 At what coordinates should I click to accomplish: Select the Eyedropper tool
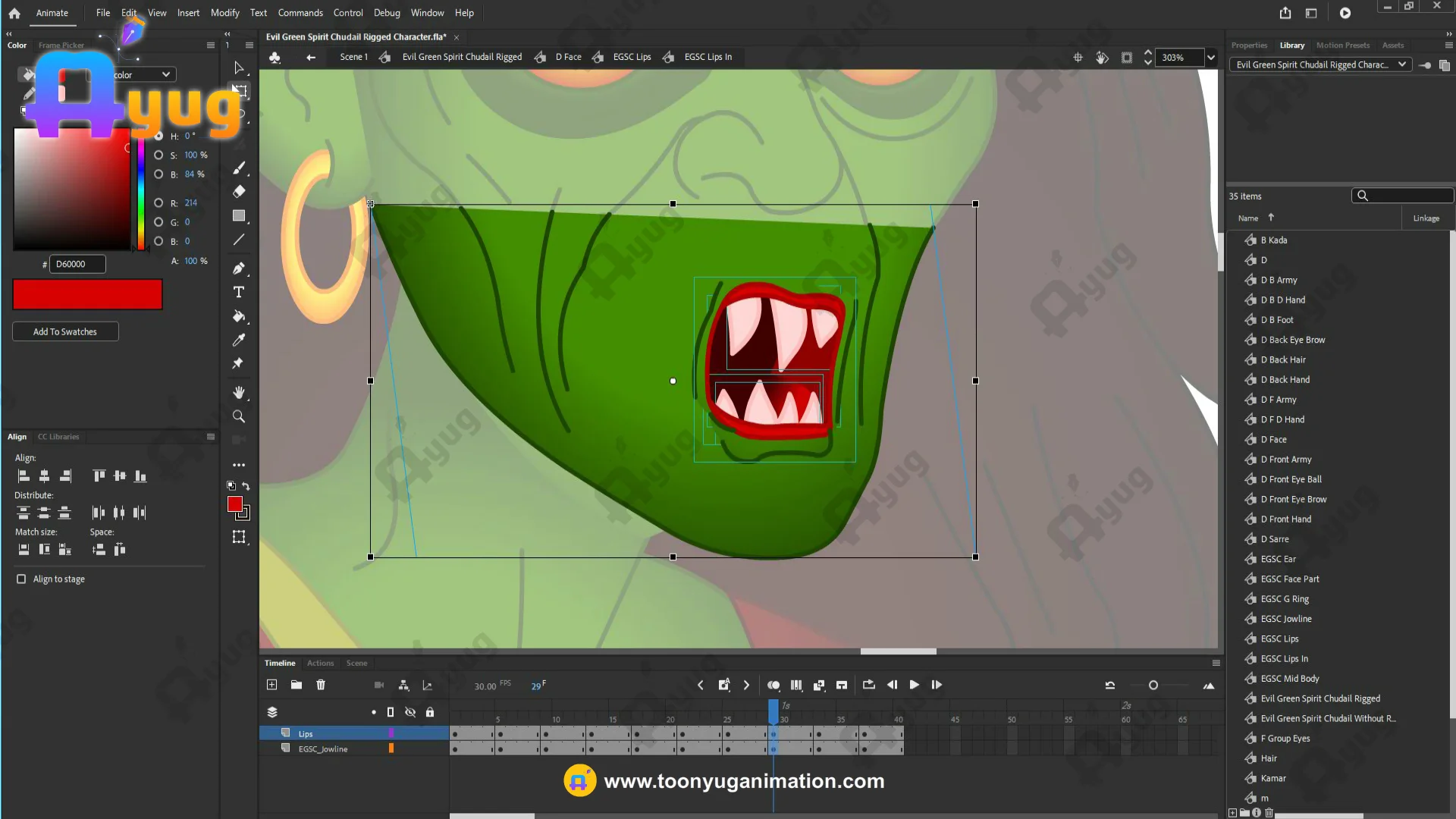[239, 340]
